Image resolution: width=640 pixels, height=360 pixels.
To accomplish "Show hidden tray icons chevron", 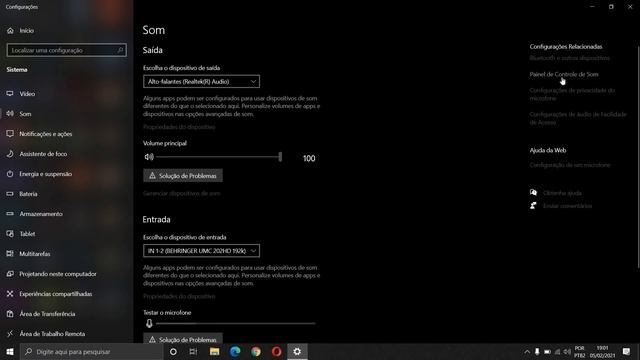I will pos(527,352).
